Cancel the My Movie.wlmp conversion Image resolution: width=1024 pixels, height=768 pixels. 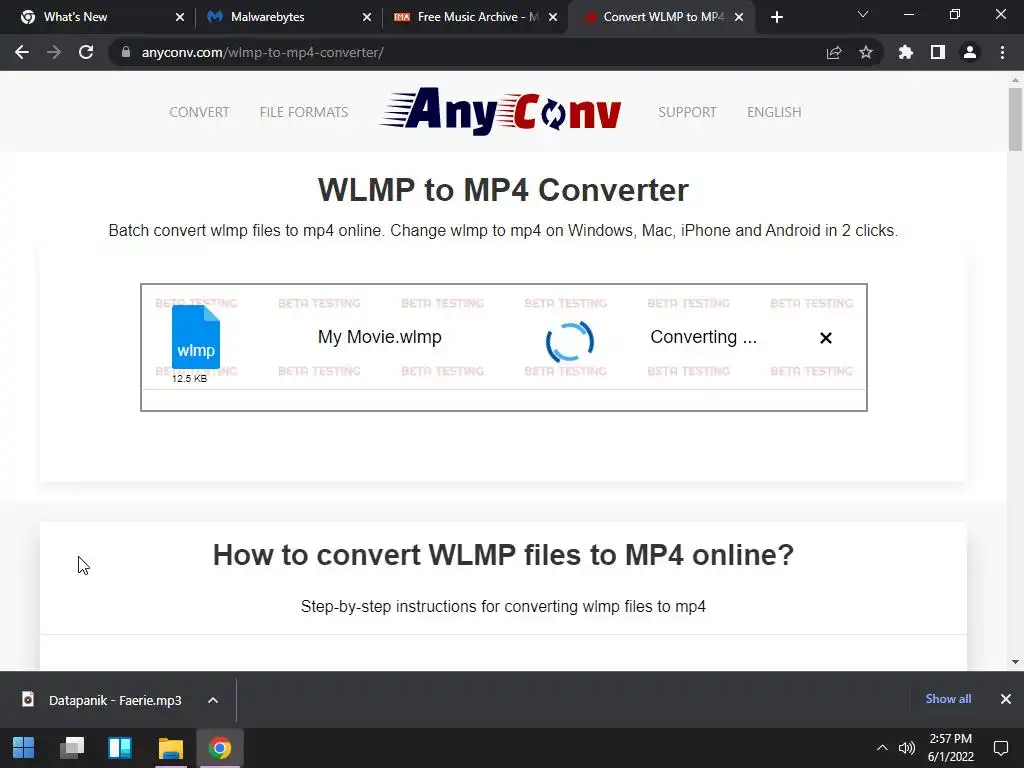(x=825, y=338)
